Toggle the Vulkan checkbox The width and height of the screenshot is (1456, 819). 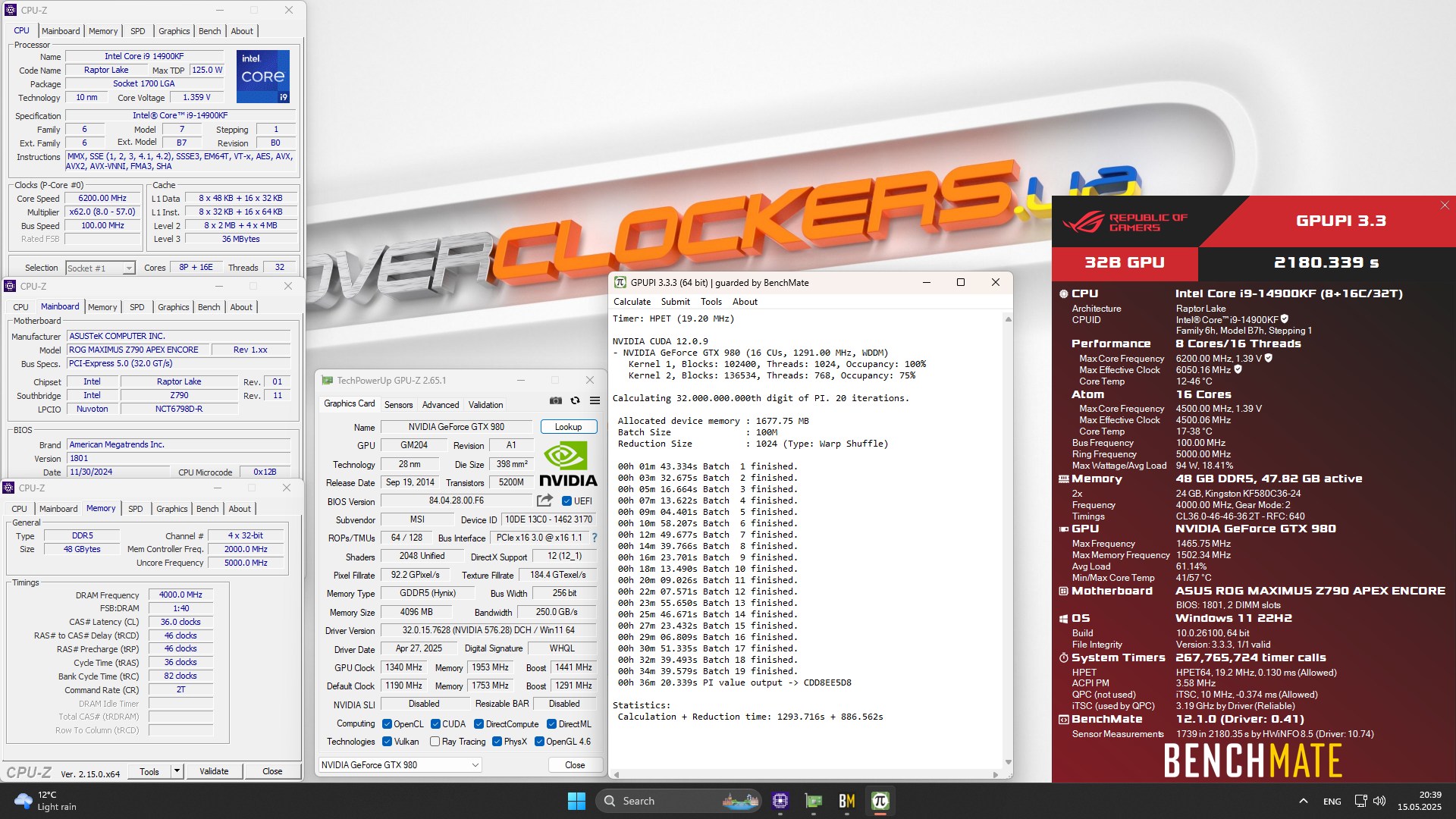(387, 741)
